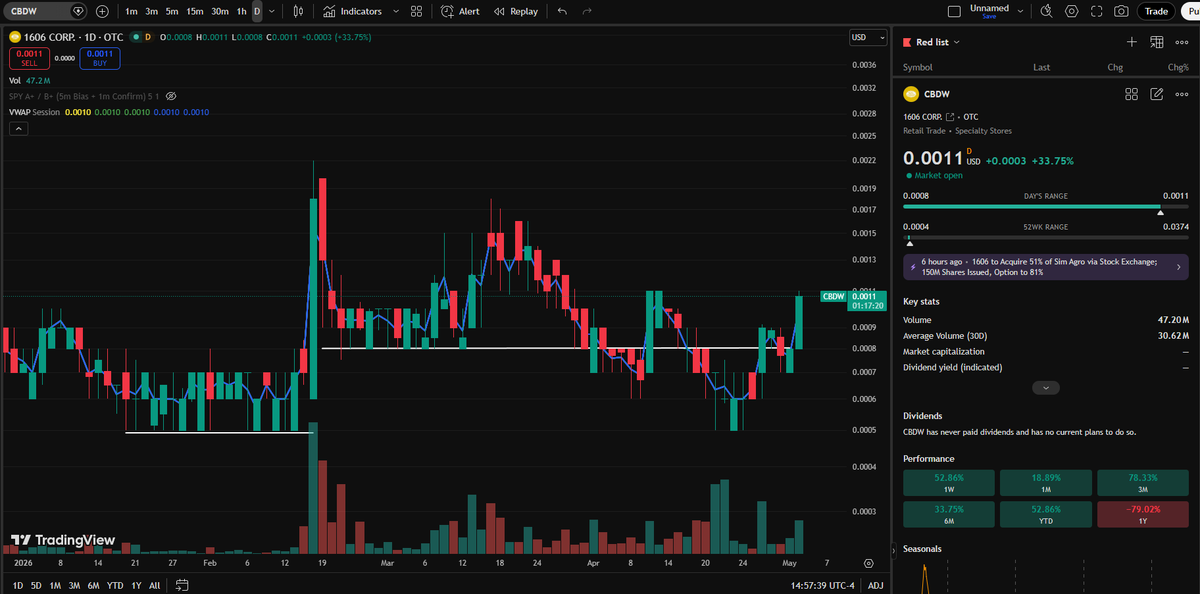Select the 1m timeframe
Image resolution: width=1200 pixels, height=594 pixels.
[x=131, y=11]
